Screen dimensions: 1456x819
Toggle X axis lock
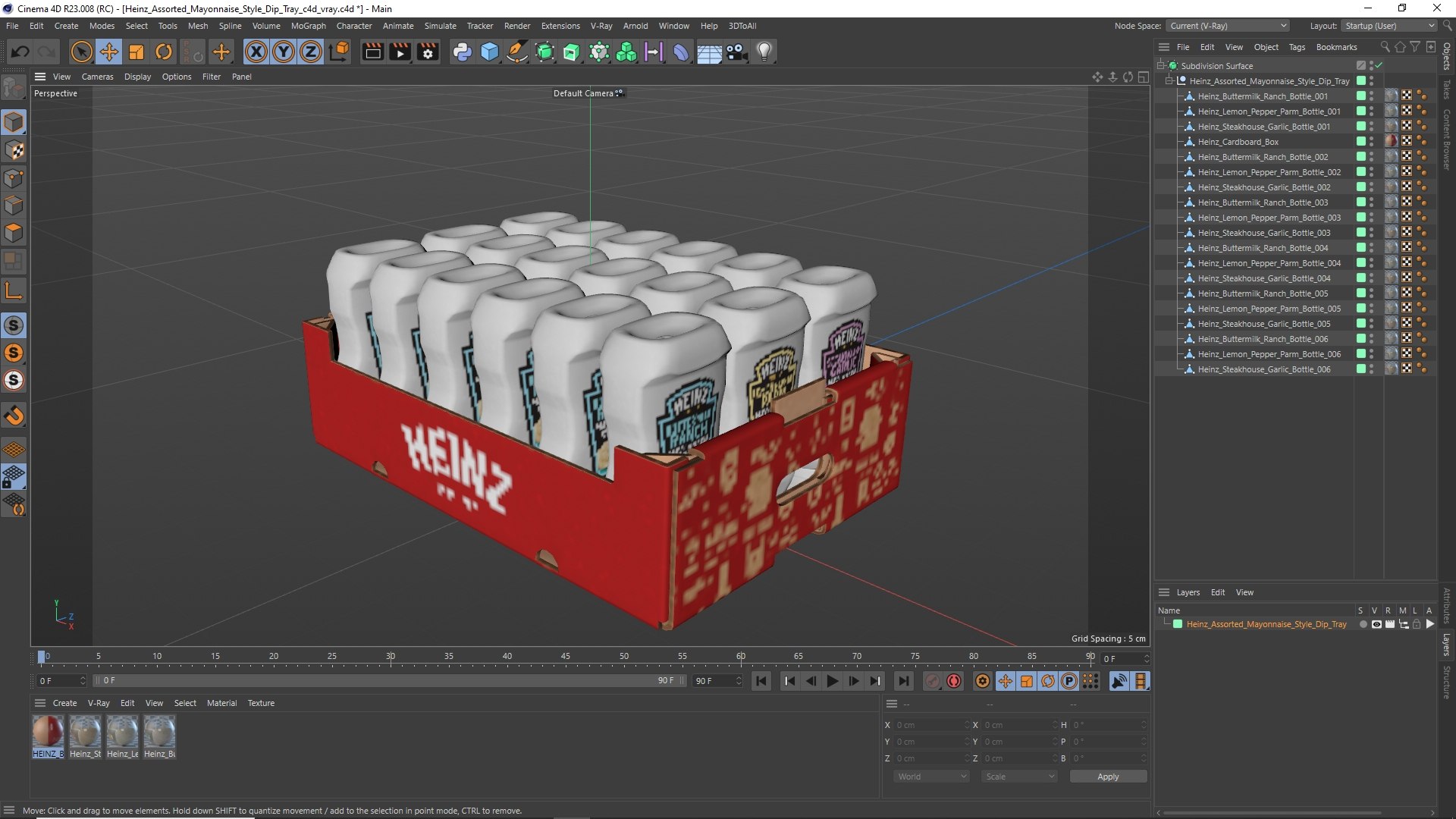(x=256, y=52)
